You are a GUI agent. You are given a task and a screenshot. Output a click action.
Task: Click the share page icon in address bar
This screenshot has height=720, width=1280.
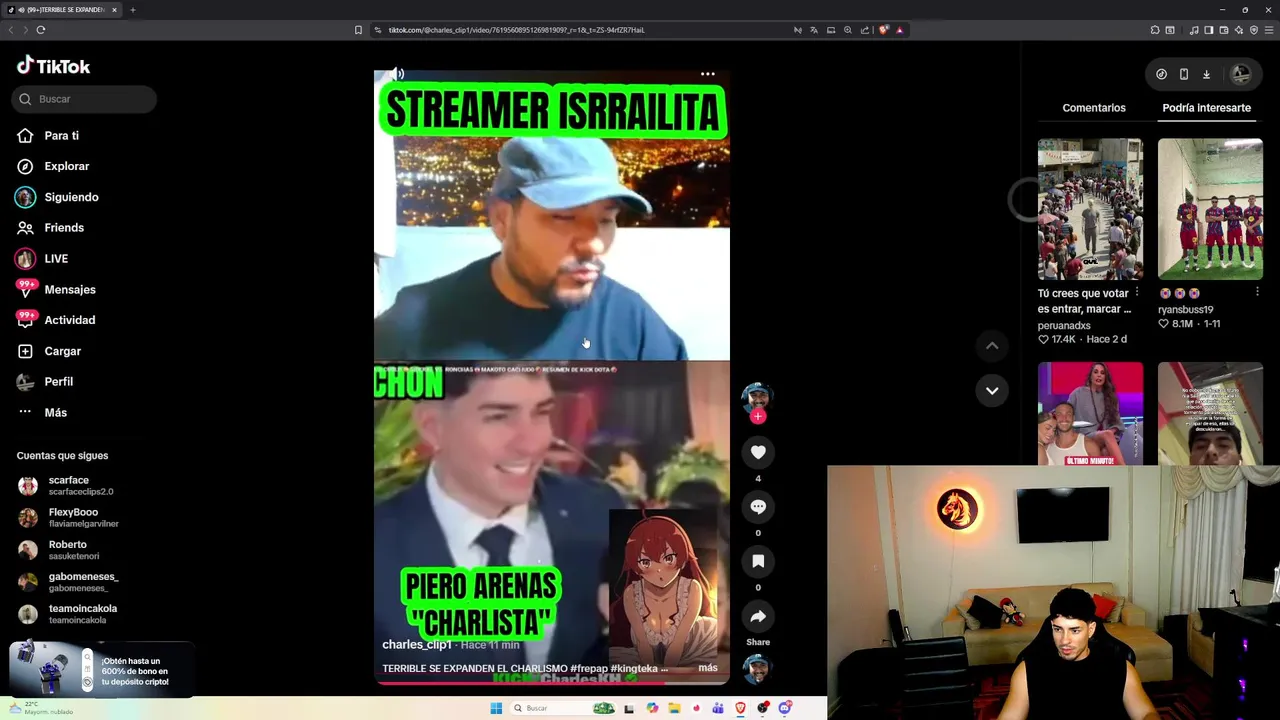coord(865,30)
